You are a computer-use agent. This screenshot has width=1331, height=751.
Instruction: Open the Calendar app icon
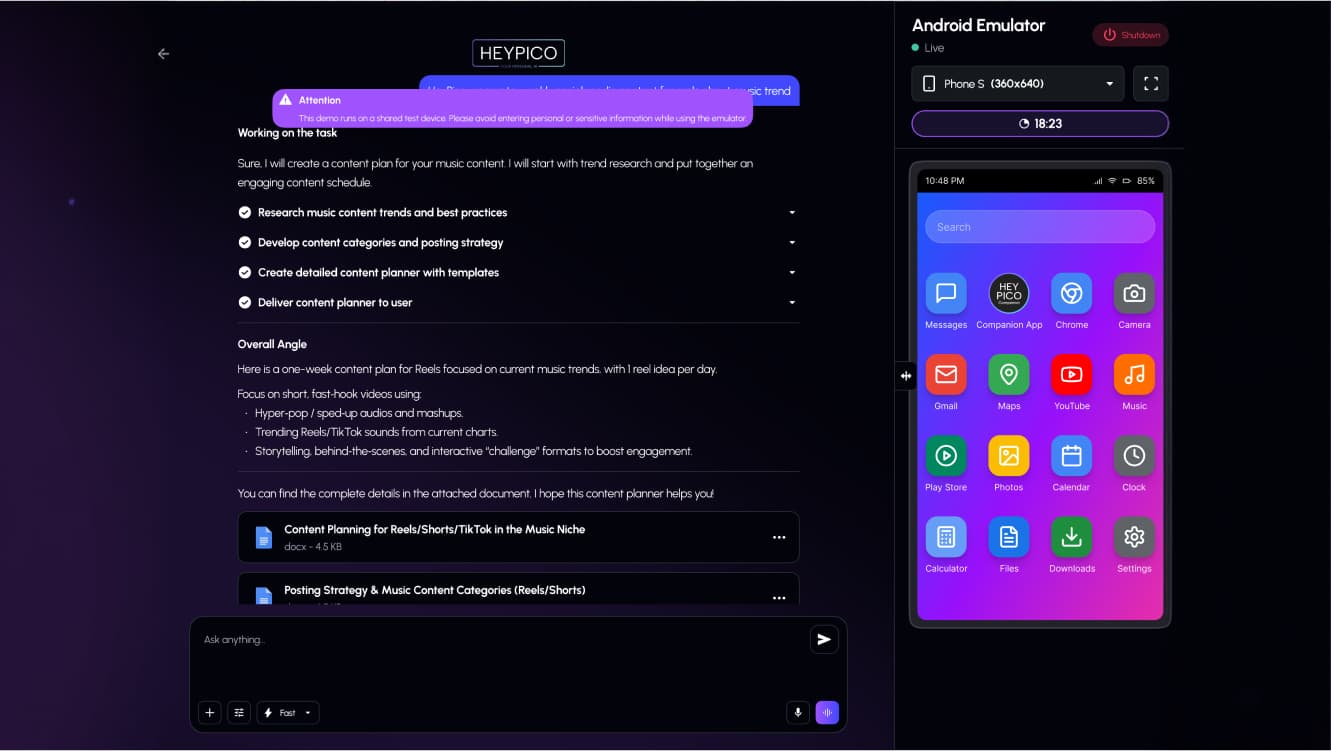[1071, 456]
